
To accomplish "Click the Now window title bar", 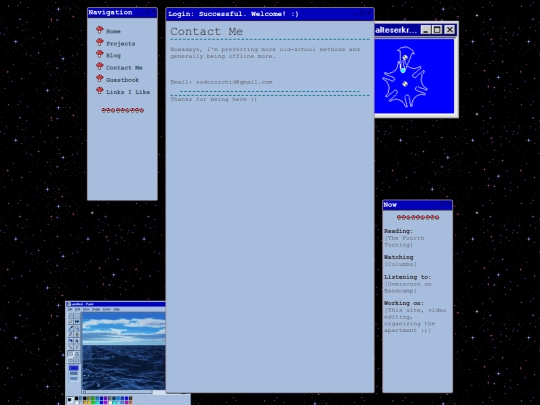I will click(x=417, y=205).
